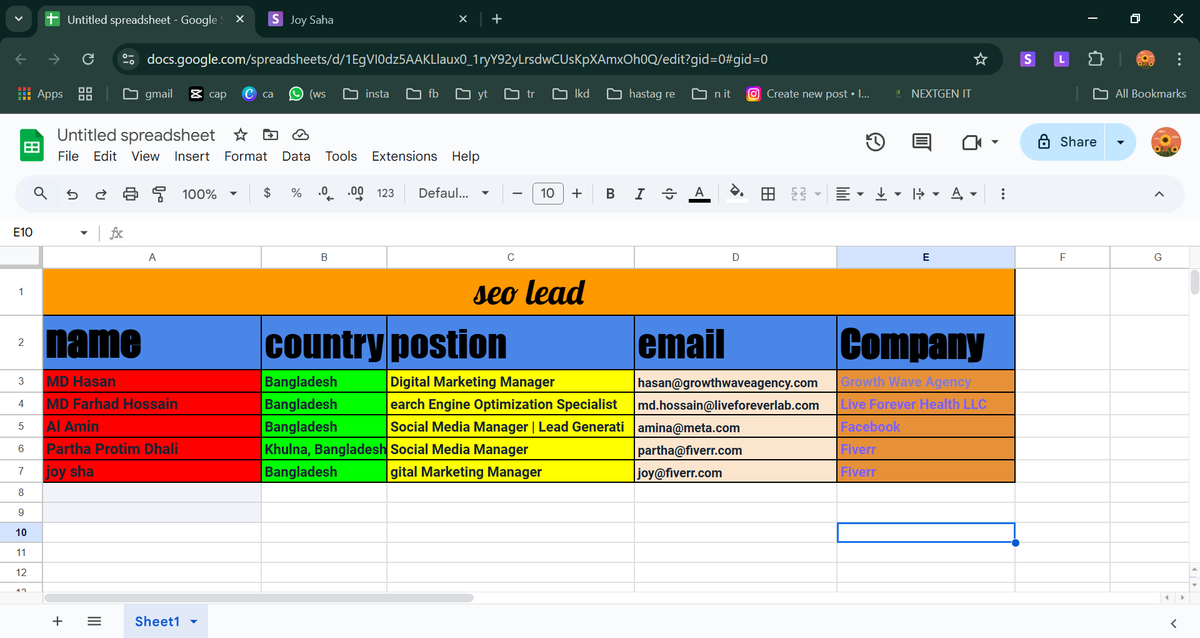Open the fill color picker

coord(736,194)
